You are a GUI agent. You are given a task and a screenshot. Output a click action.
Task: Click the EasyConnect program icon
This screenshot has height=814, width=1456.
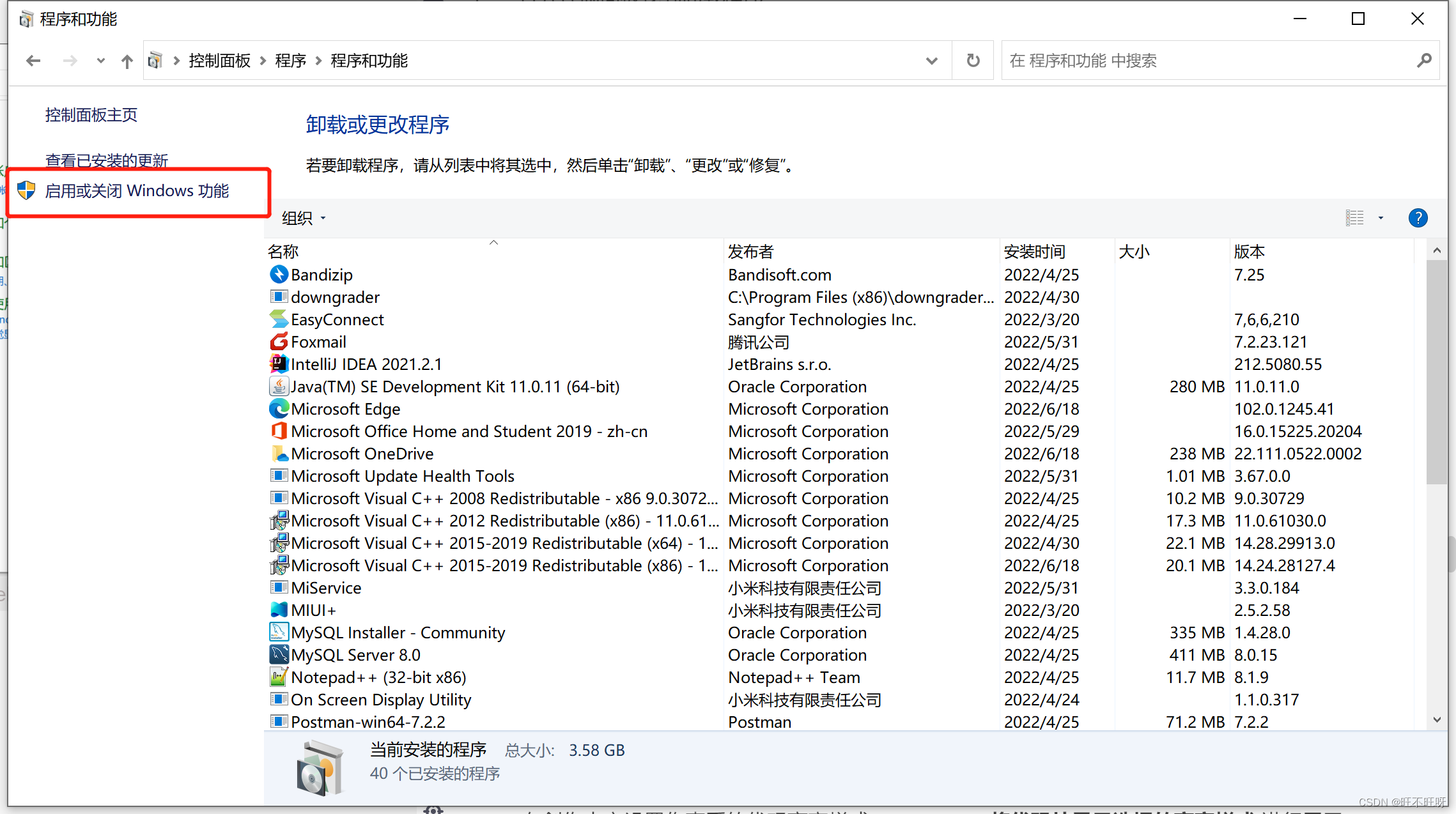[x=279, y=319]
